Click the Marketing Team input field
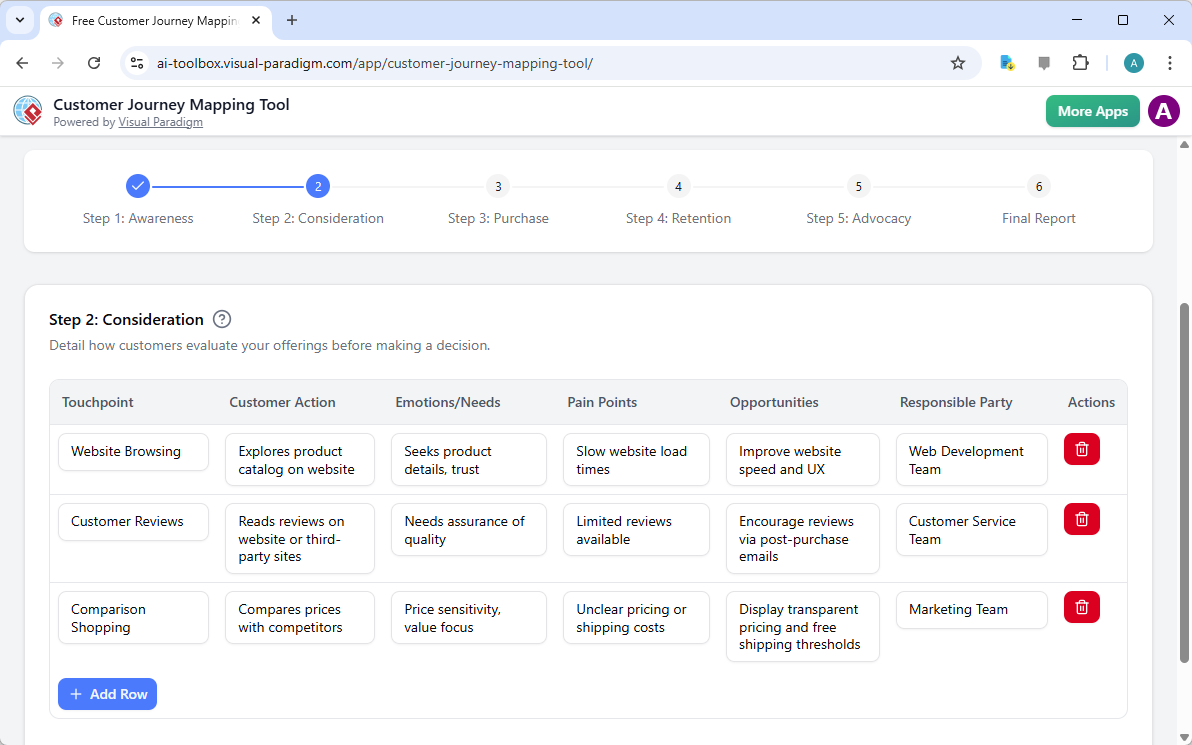Viewport: 1192px width, 745px height. click(971, 609)
